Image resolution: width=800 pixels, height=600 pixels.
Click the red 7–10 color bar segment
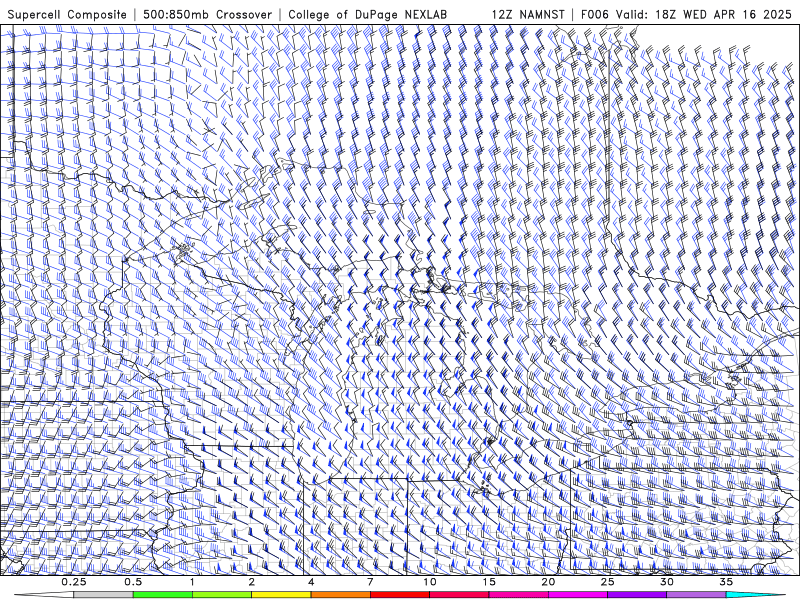pyautogui.click(x=400, y=595)
